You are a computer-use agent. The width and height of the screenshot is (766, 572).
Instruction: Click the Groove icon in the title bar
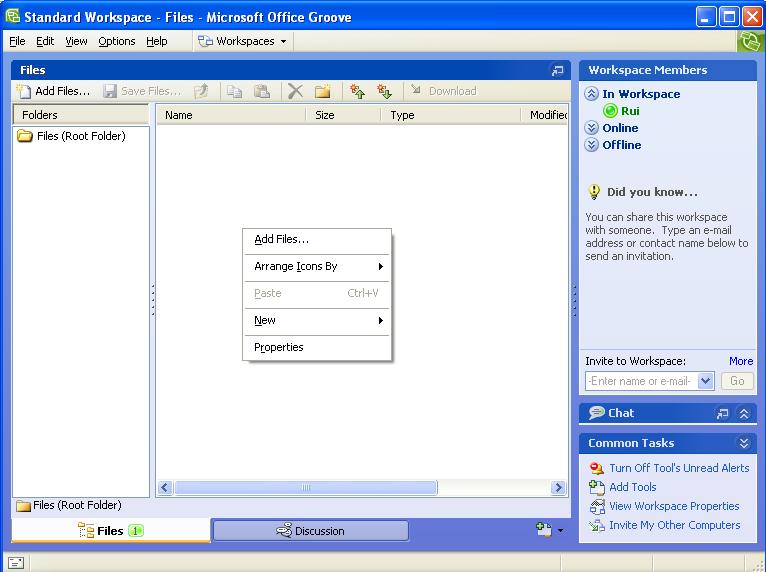[x=13, y=17]
